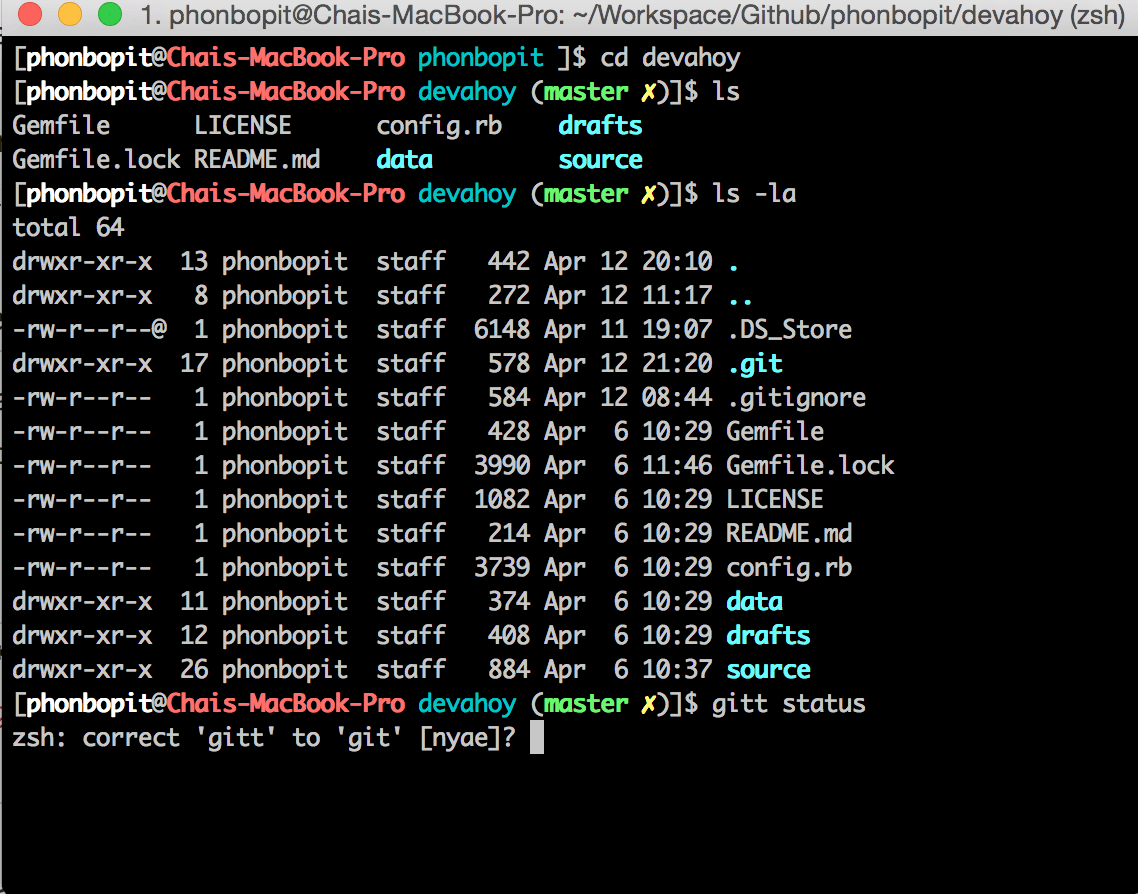The image size is (1138, 894).
Task: Click the file size '3990'
Action: point(502,466)
